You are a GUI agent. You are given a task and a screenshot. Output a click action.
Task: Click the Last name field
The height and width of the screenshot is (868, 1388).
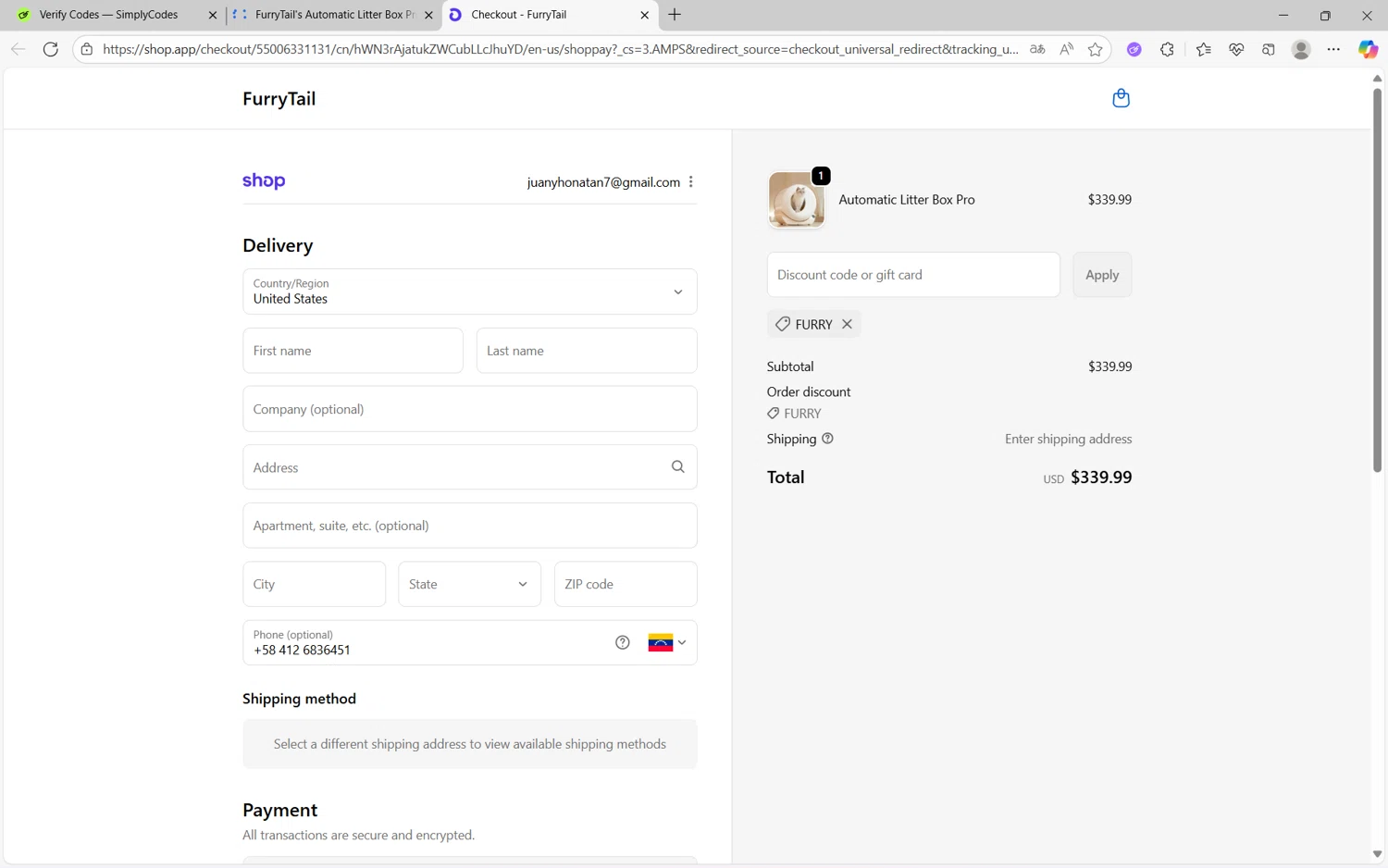587,351
